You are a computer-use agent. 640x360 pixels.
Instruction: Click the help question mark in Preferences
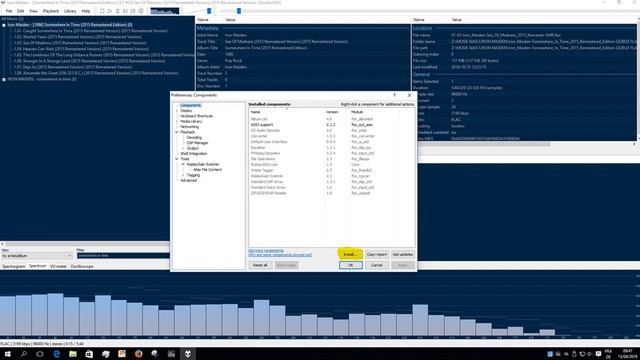394,95
